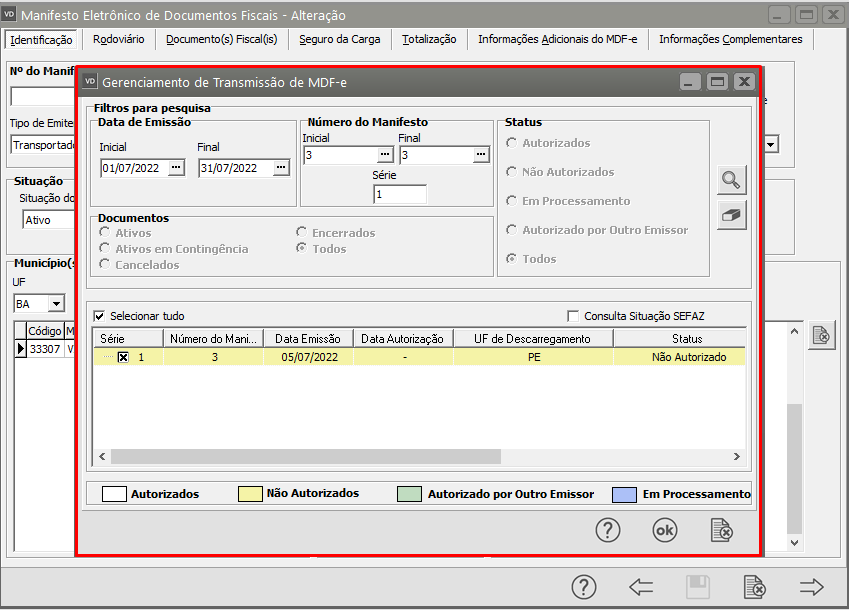Open the UF dropdown showing BA
This screenshot has height=610, width=849.
click(x=56, y=303)
